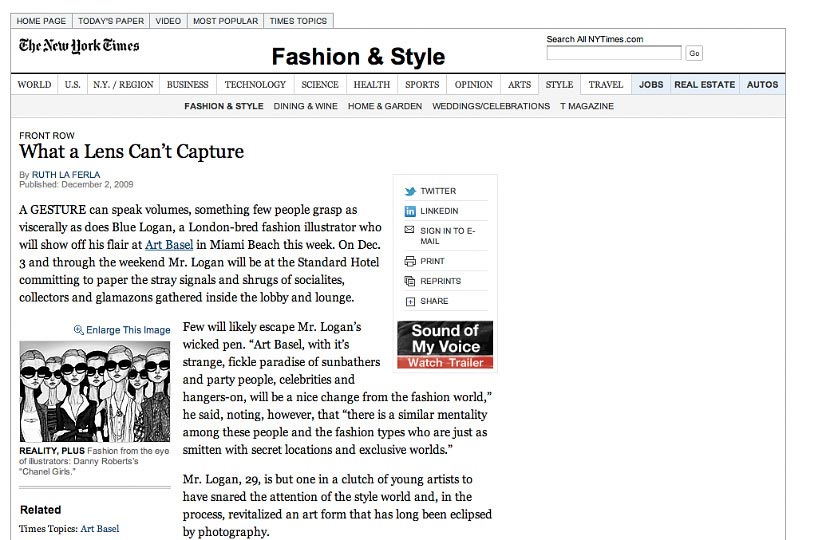The width and height of the screenshot is (834, 540).
Task: Go to the World section
Action: (34, 85)
